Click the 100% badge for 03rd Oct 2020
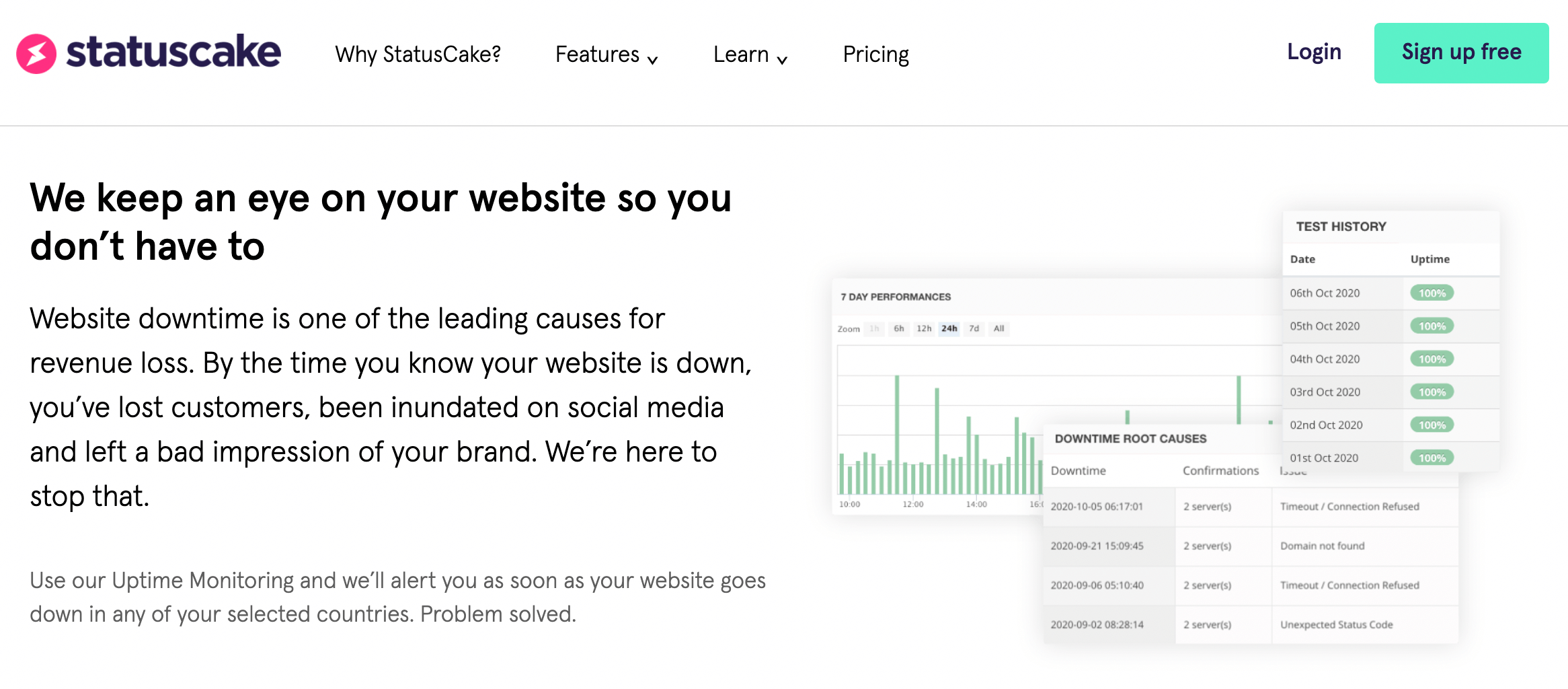The image size is (1568, 689). click(1432, 392)
